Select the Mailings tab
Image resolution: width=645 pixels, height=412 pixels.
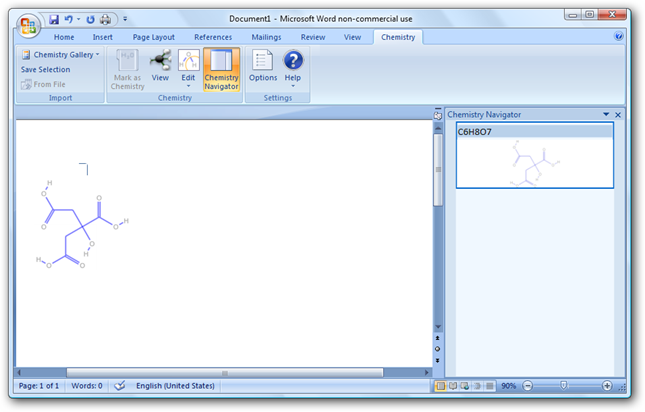(x=266, y=37)
